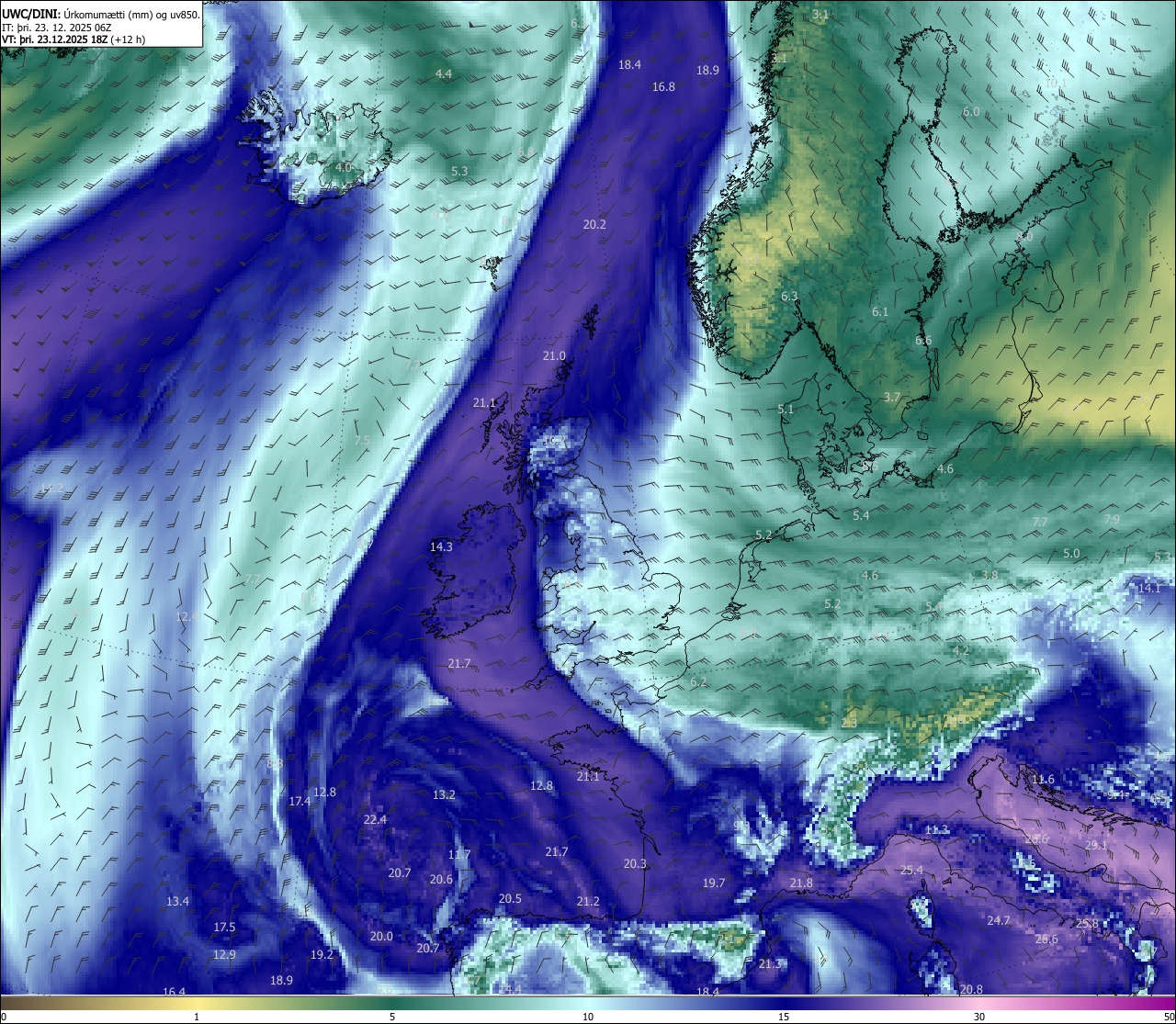
Task: Click the 21.8 value label
Action: 801,883
